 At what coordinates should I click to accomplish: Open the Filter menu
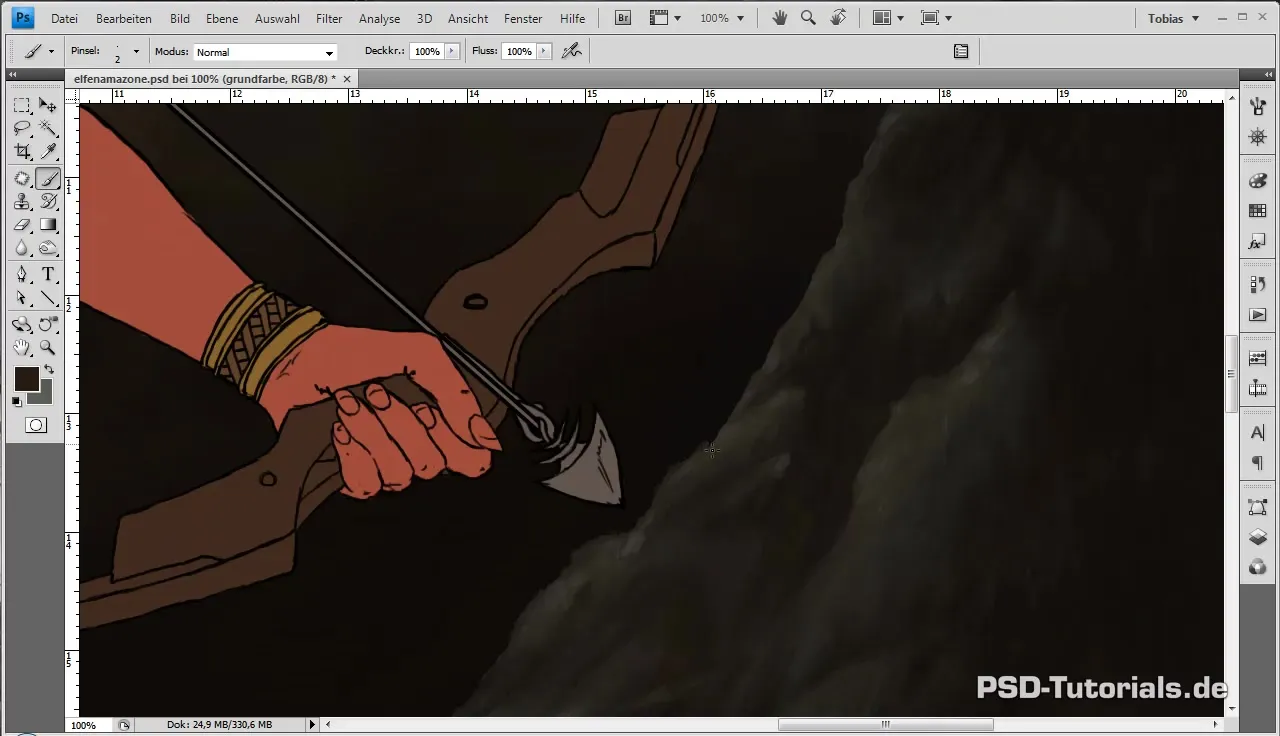[329, 18]
